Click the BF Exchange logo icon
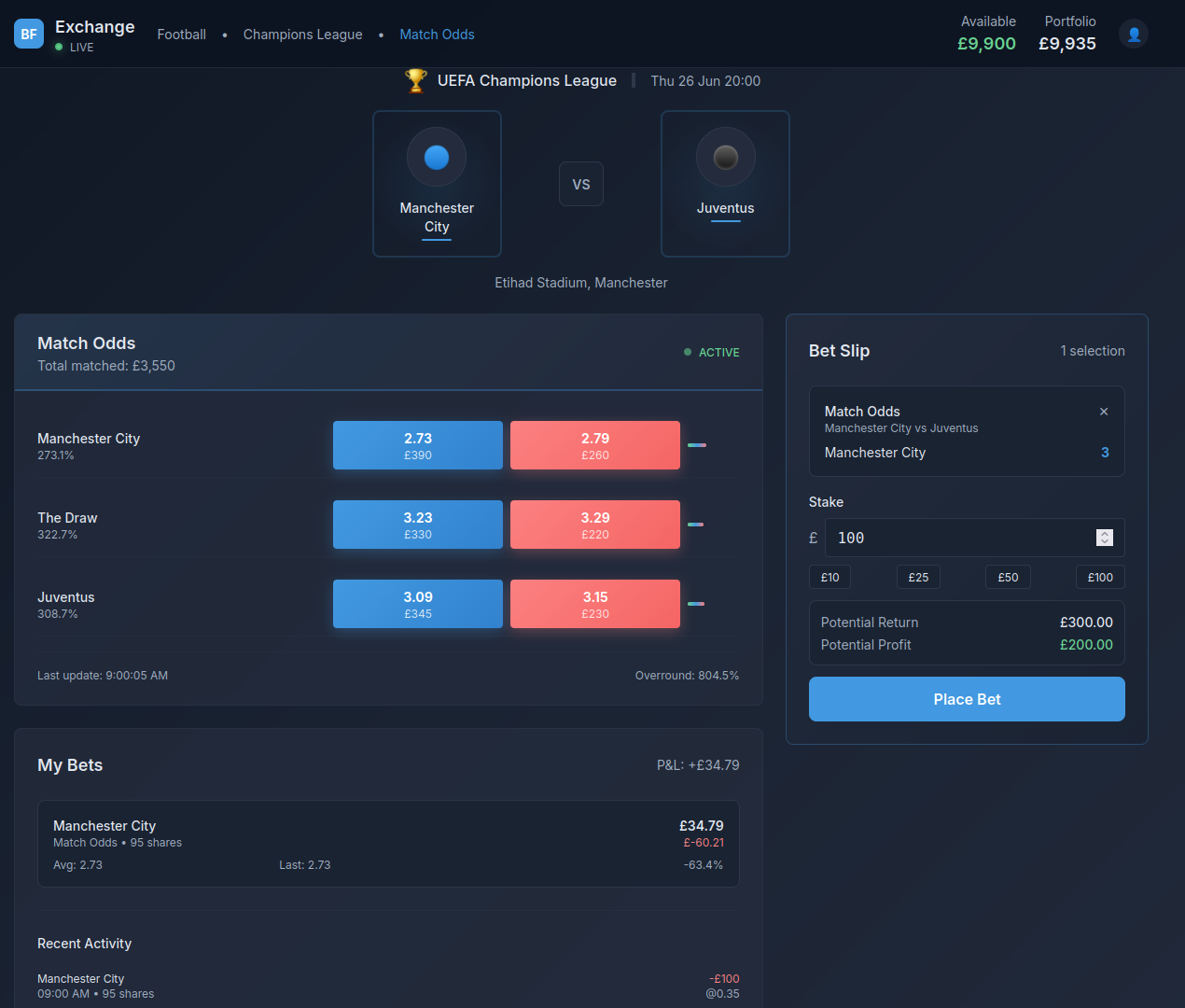 (x=29, y=35)
